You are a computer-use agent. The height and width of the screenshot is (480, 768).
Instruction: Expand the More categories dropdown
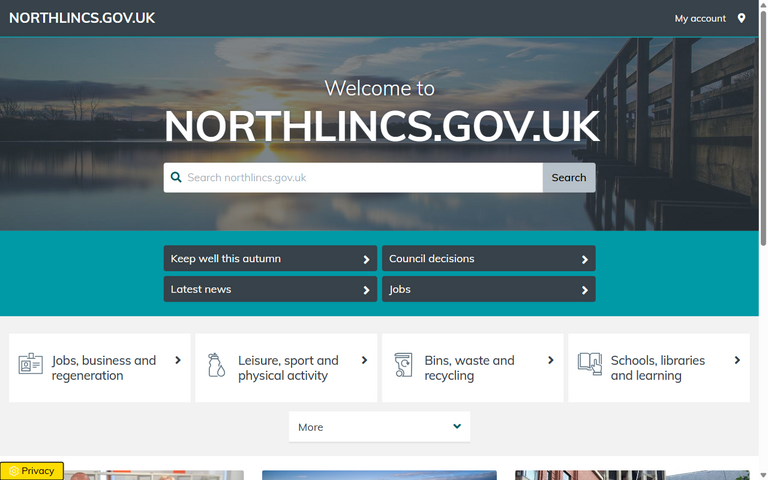click(x=379, y=427)
